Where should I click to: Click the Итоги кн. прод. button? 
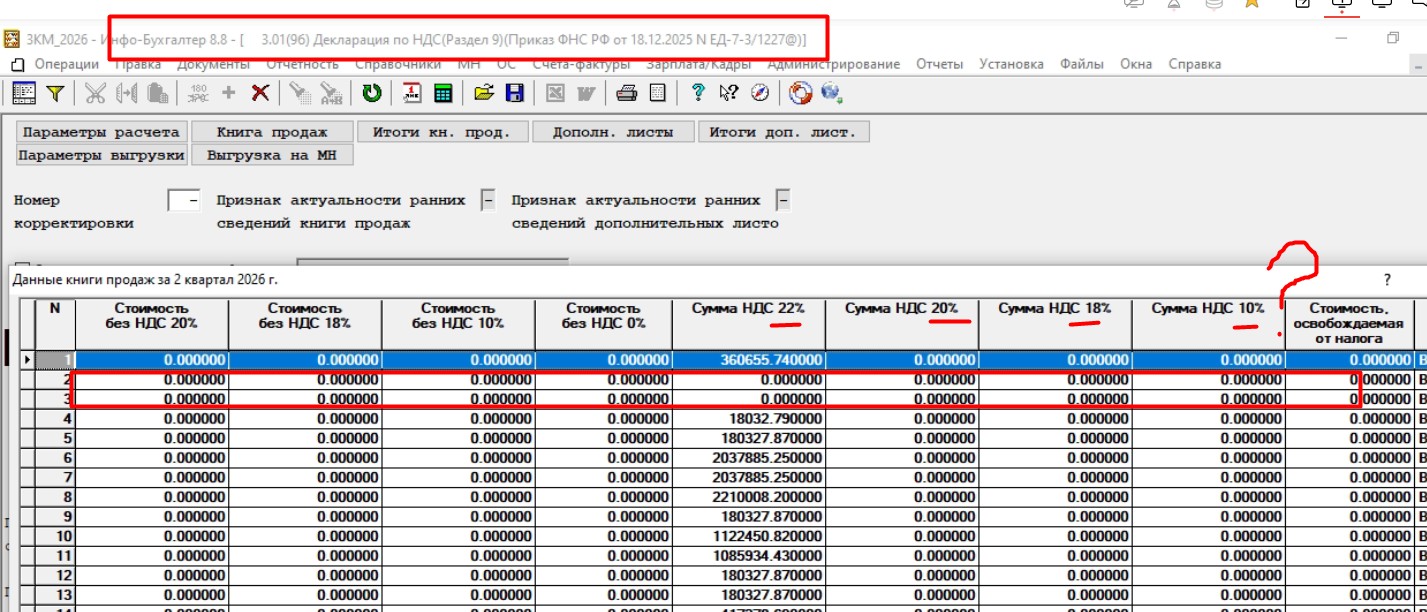coord(444,132)
